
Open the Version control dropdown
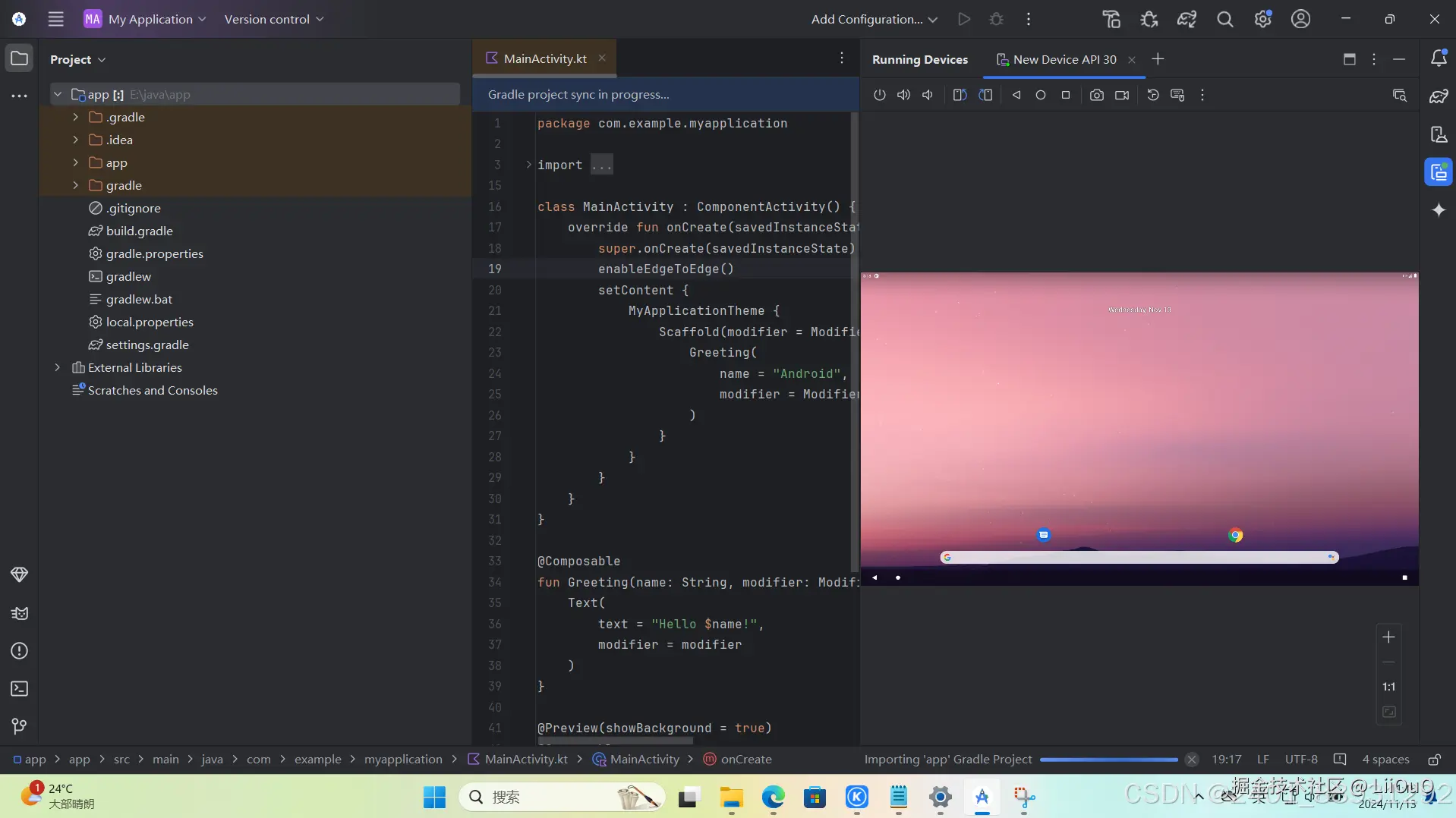[274, 19]
